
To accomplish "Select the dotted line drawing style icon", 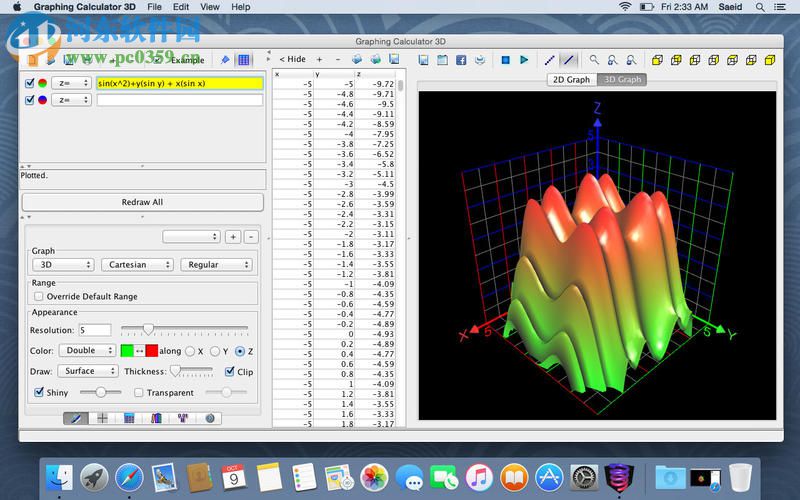I will [549, 60].
